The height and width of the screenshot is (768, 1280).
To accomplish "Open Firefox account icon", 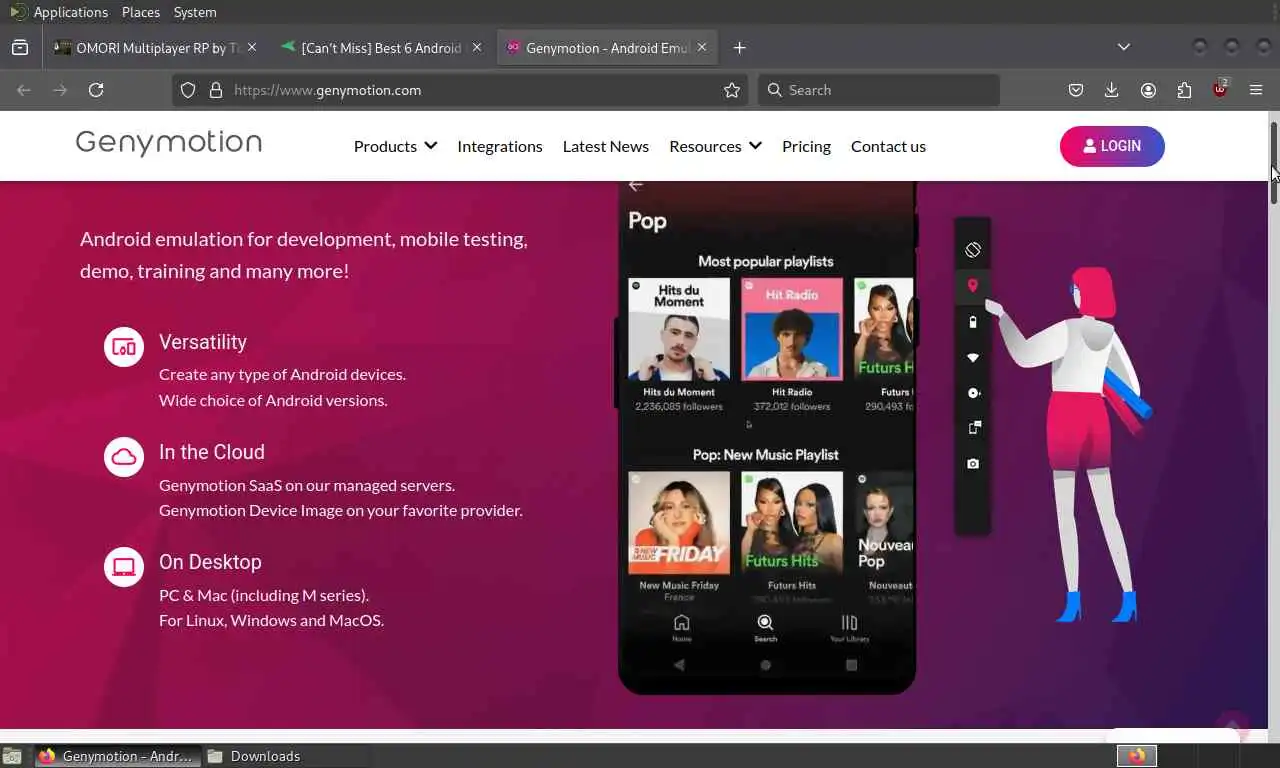I will tap(1148, 90).
